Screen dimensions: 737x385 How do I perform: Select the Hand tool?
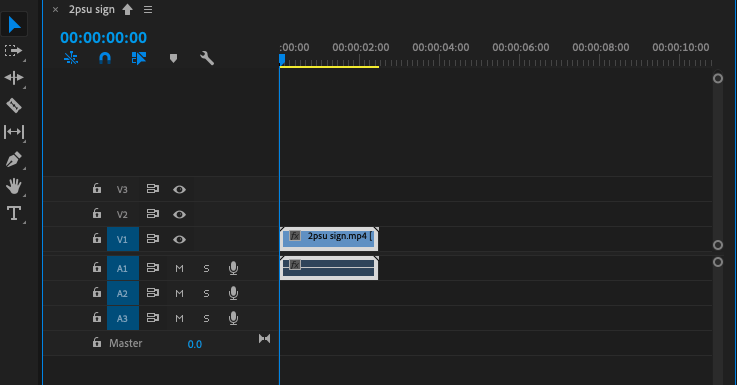point(14,186)
